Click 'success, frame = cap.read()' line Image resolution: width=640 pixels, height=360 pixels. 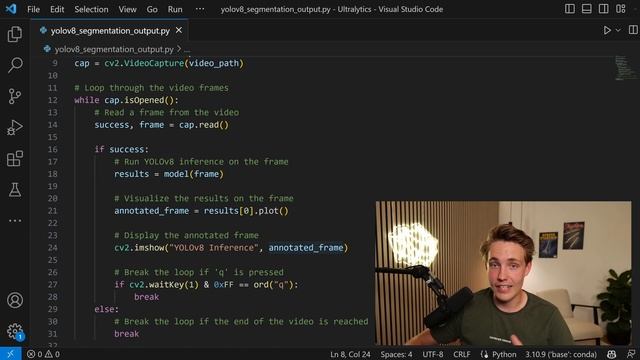click(162, 125)
